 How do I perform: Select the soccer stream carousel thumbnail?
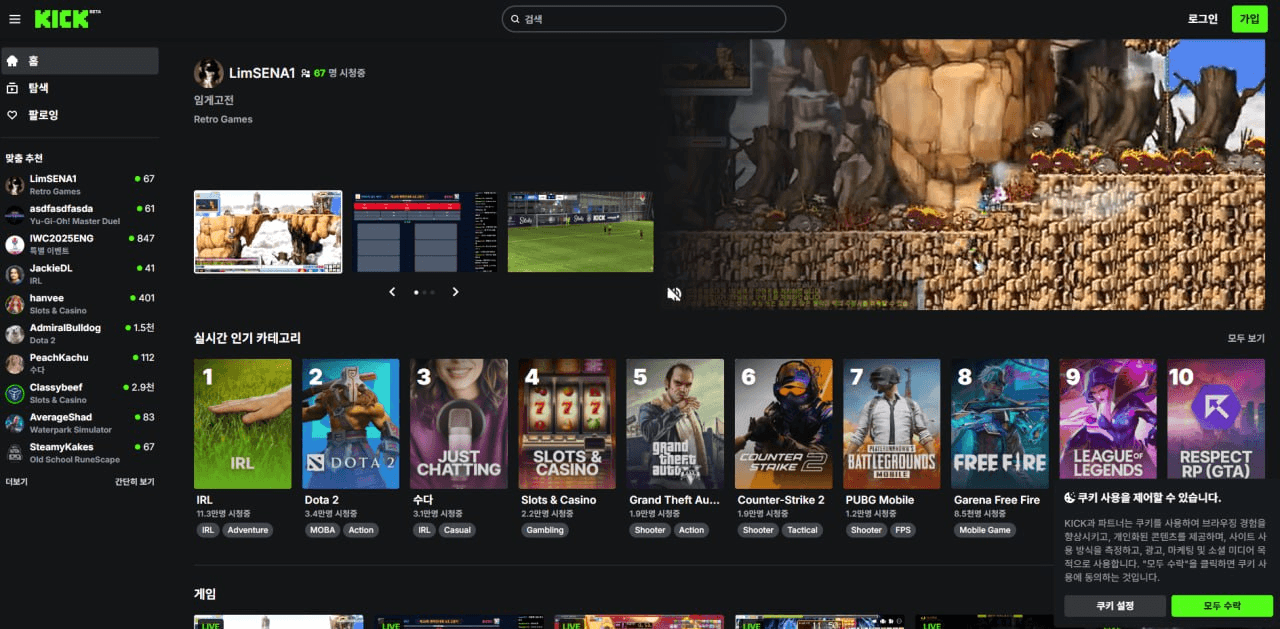click(x=580, y=232)
